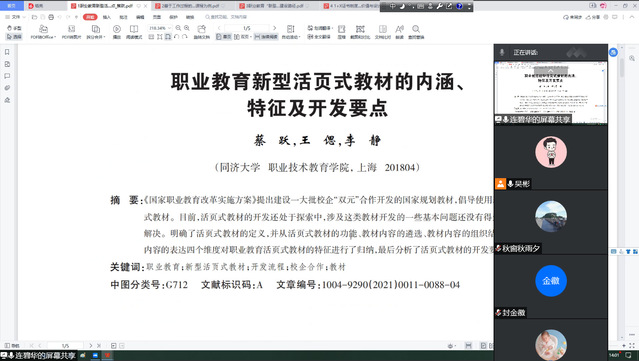Click the page number input field
639x361 pixels.
point(247,28)
